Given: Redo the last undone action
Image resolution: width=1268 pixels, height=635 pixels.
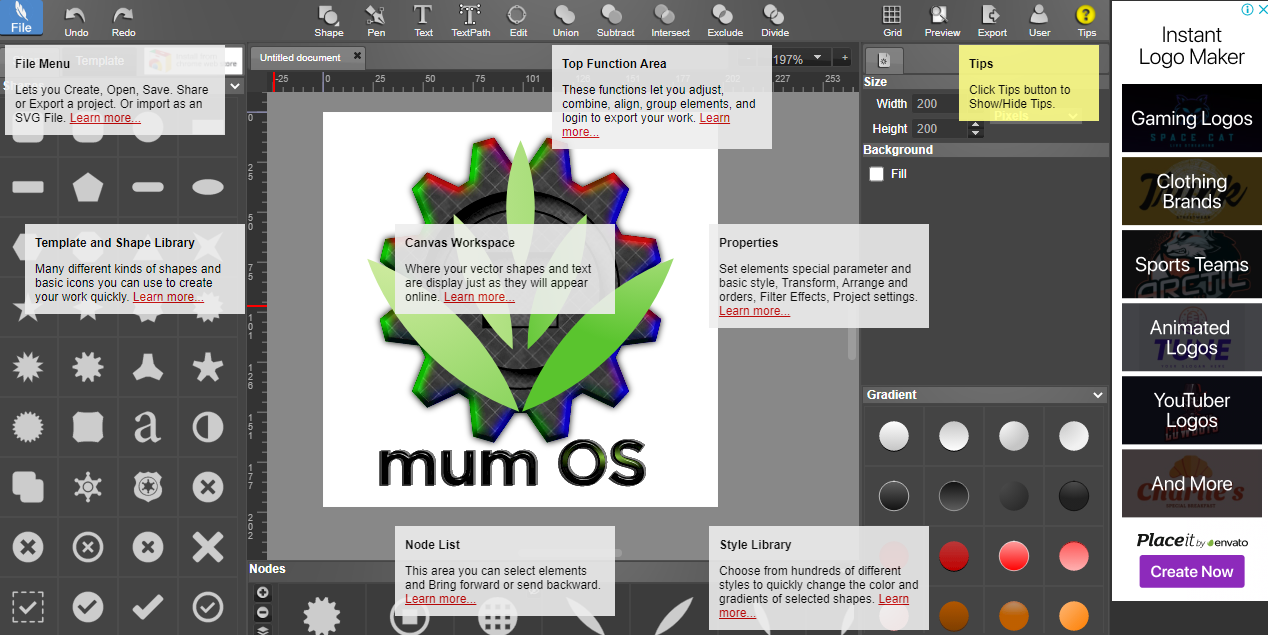Looking at the screenshot, I should (123, 20).
